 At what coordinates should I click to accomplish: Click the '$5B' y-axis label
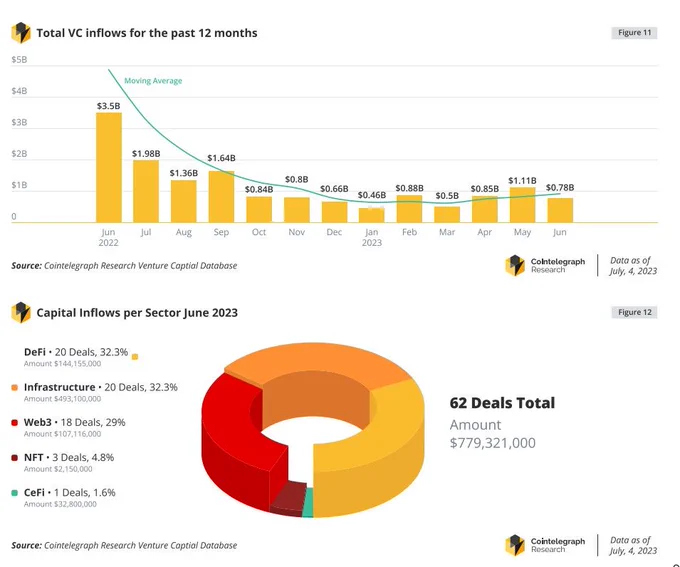point(19,60)
